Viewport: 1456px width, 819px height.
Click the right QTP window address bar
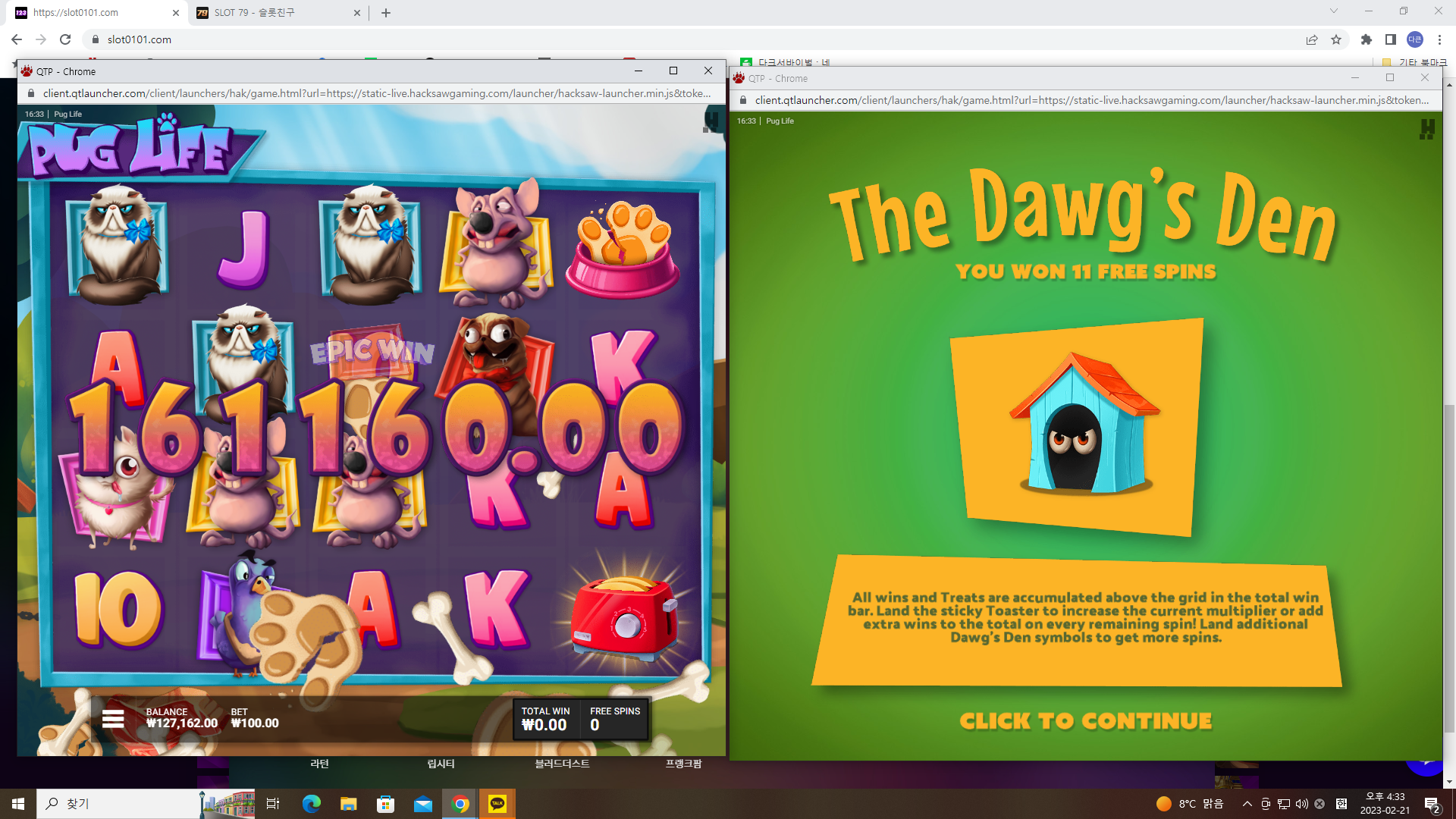click(x=1092, y=100)
